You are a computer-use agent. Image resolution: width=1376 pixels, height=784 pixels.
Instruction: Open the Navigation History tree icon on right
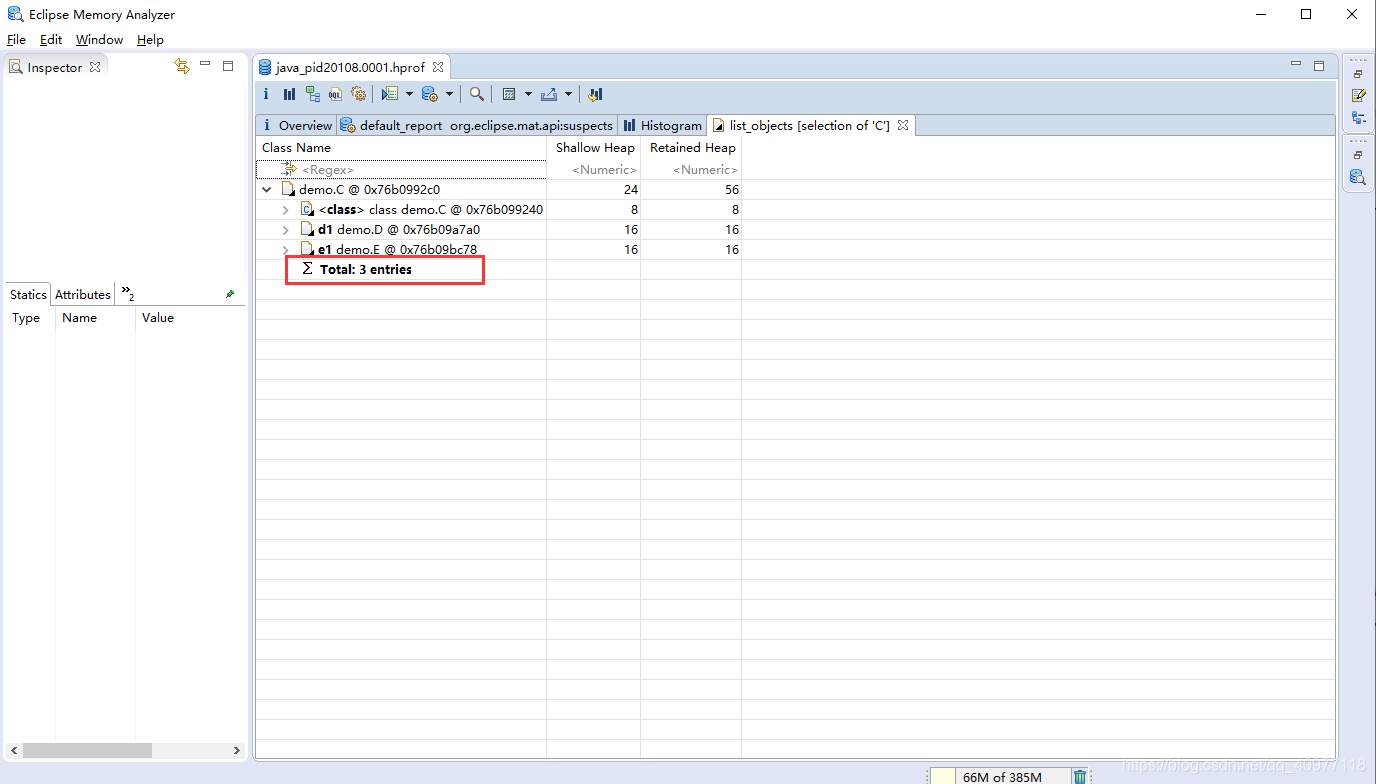coord(1358,118)
